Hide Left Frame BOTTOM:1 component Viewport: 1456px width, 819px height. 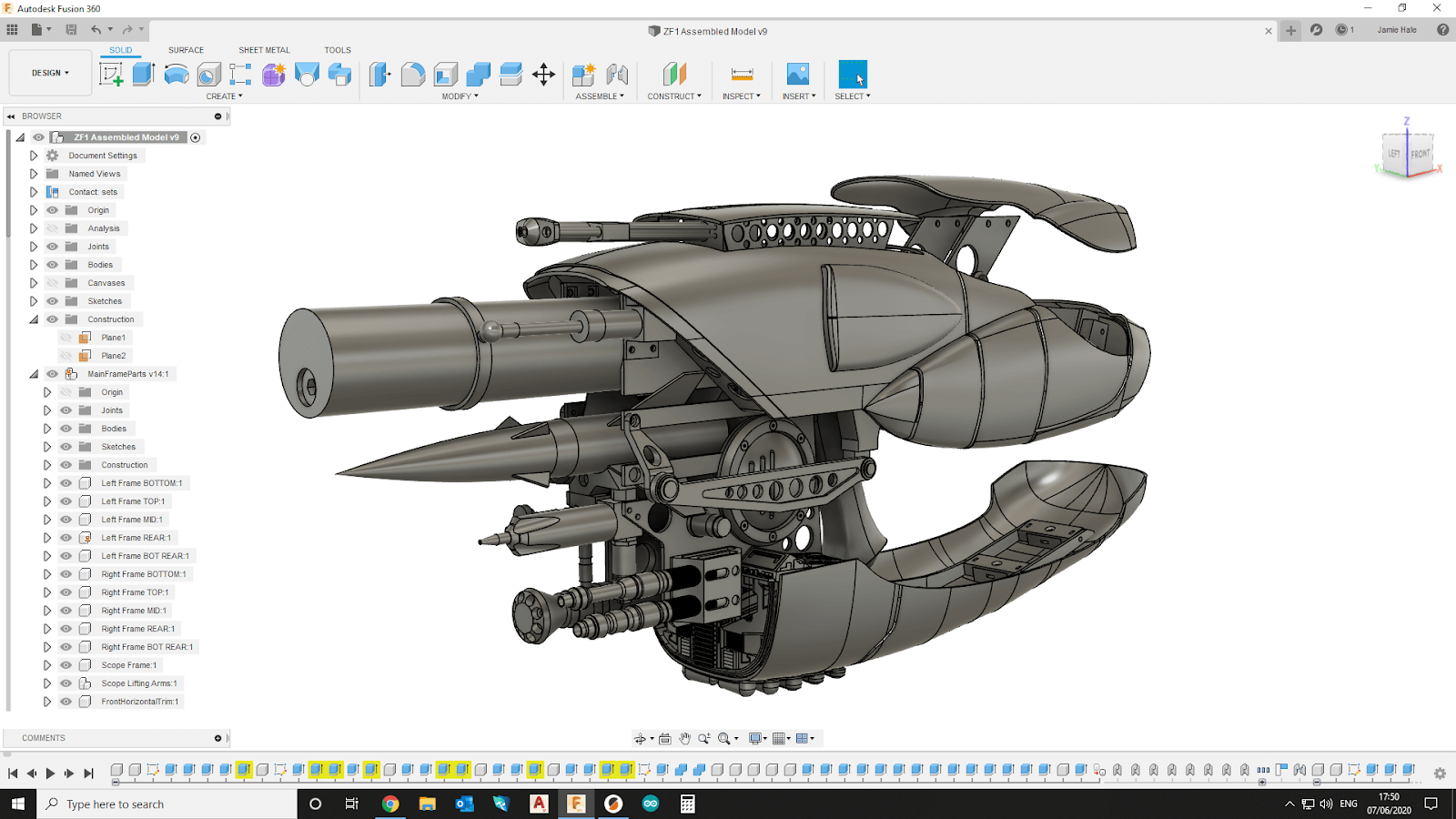coord(66,483)
